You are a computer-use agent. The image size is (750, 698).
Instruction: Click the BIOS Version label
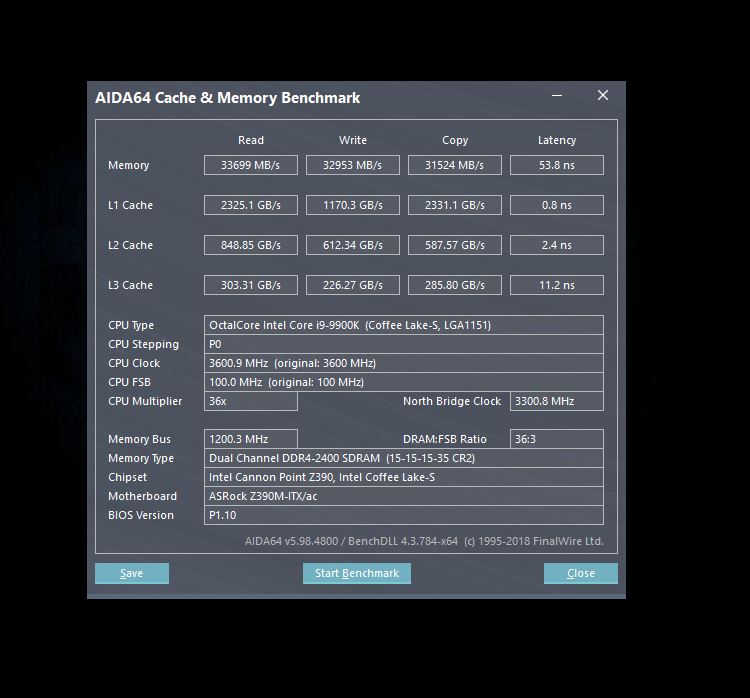[x=141, y=515]
